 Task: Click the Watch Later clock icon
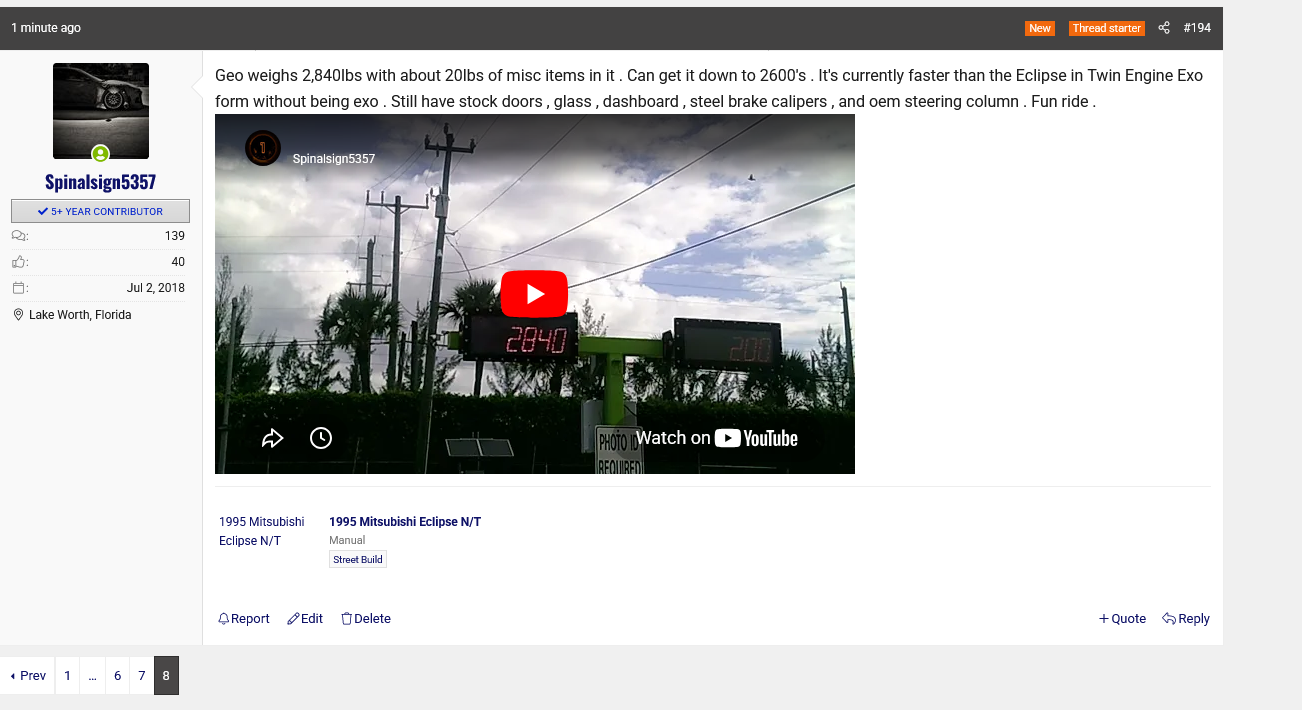click(x=321, y=438)
